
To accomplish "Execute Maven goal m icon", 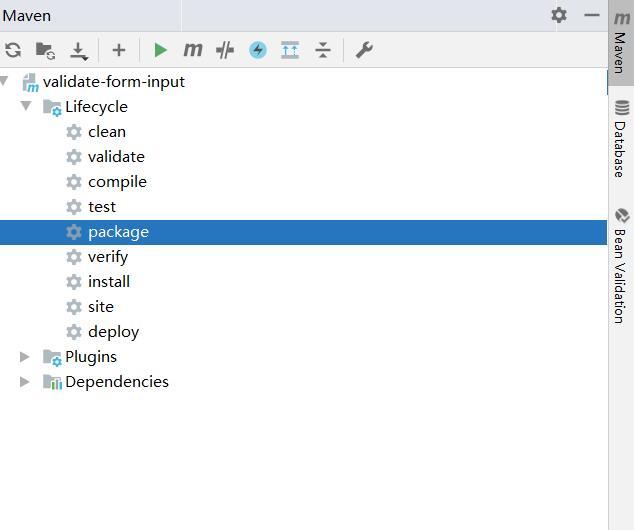I will pyautogui.click(x=193, y=50).
